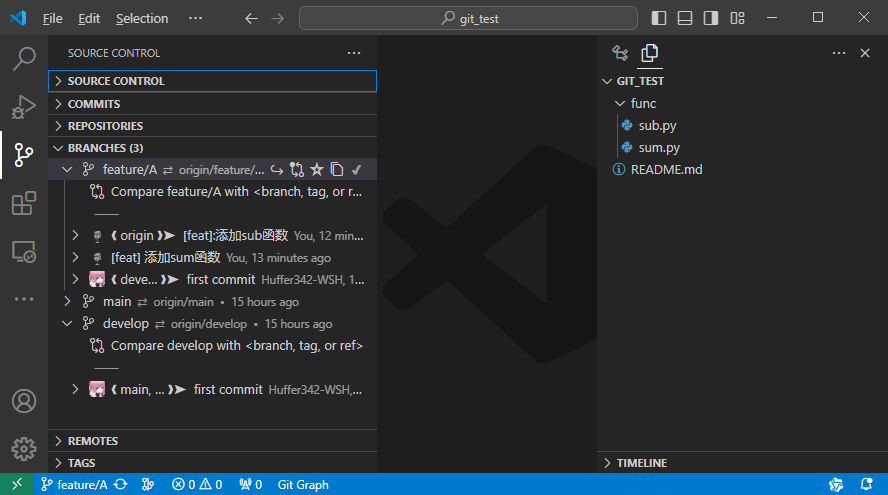Click the compare icon on feature/A row

297,170
